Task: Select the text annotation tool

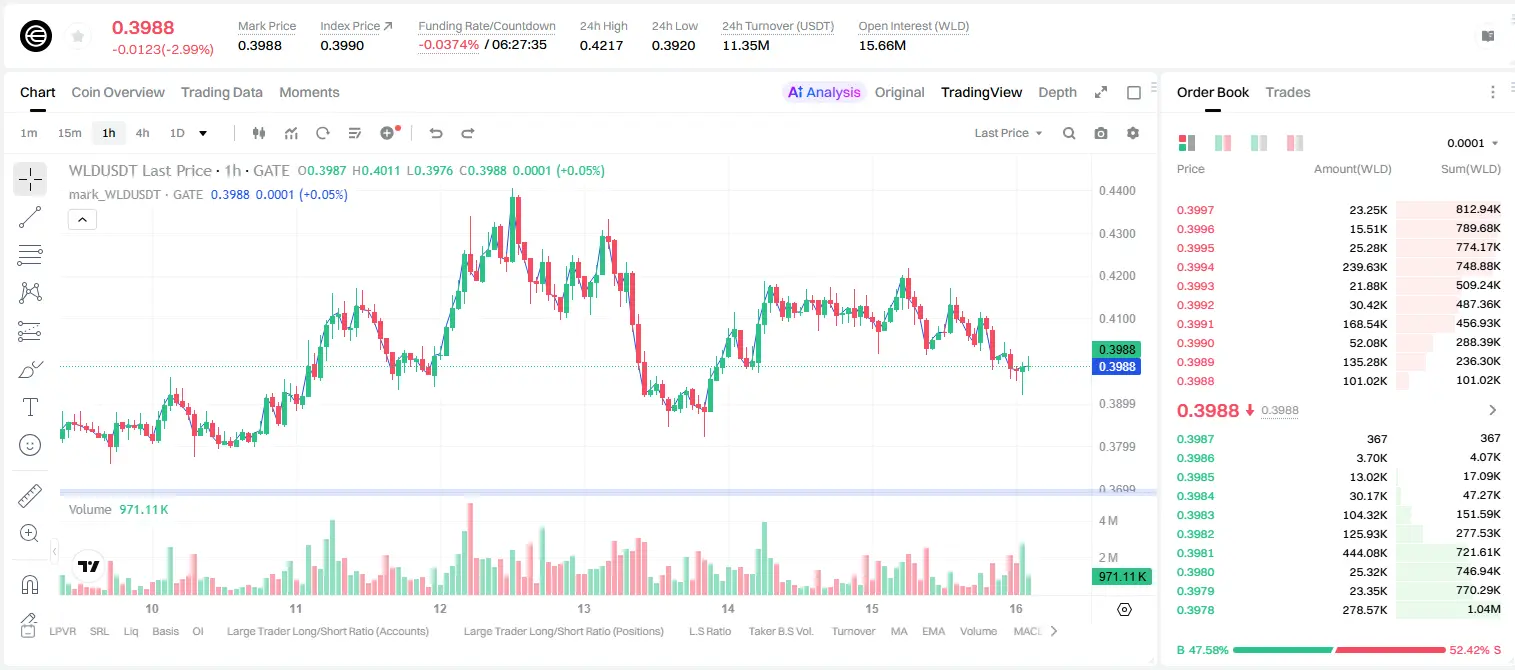Action: [x=30, y=407]
